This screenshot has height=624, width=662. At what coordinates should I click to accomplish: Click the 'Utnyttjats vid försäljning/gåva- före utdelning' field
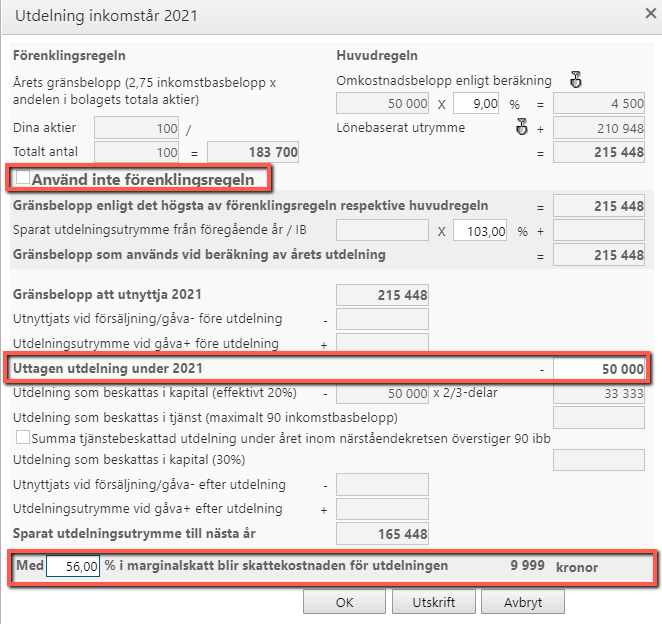pyautogui.click(x=382, y=319)
